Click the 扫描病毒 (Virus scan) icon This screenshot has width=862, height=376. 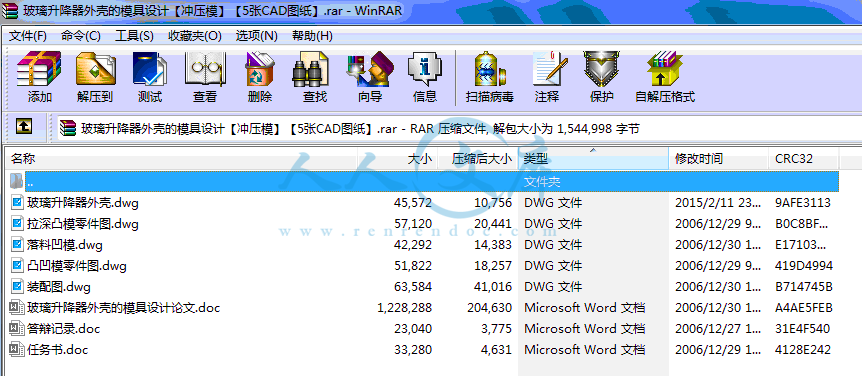[x=489, y=69]
